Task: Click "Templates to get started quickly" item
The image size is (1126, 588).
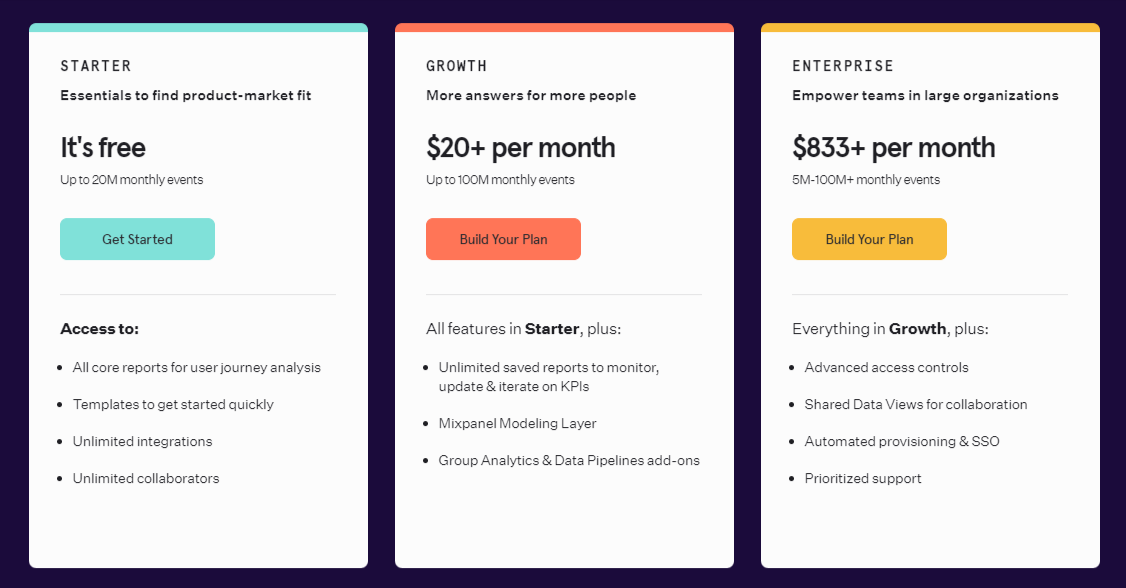Action: [173, 404]
